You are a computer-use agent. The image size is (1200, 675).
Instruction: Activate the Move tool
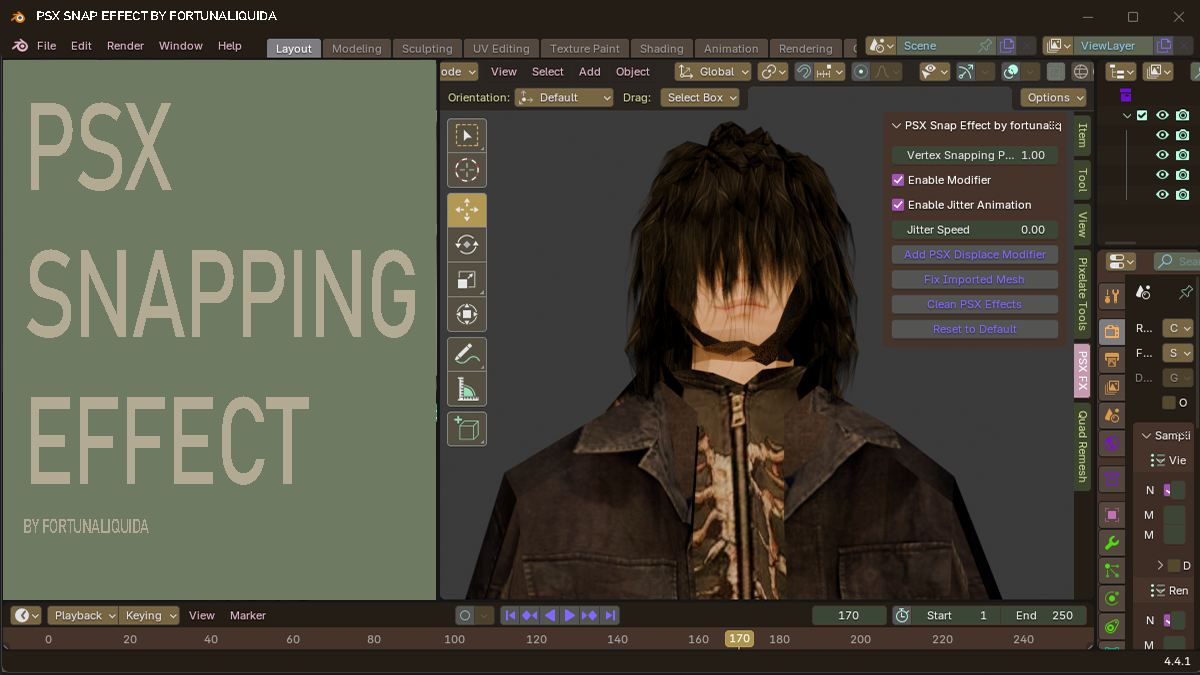467,210
